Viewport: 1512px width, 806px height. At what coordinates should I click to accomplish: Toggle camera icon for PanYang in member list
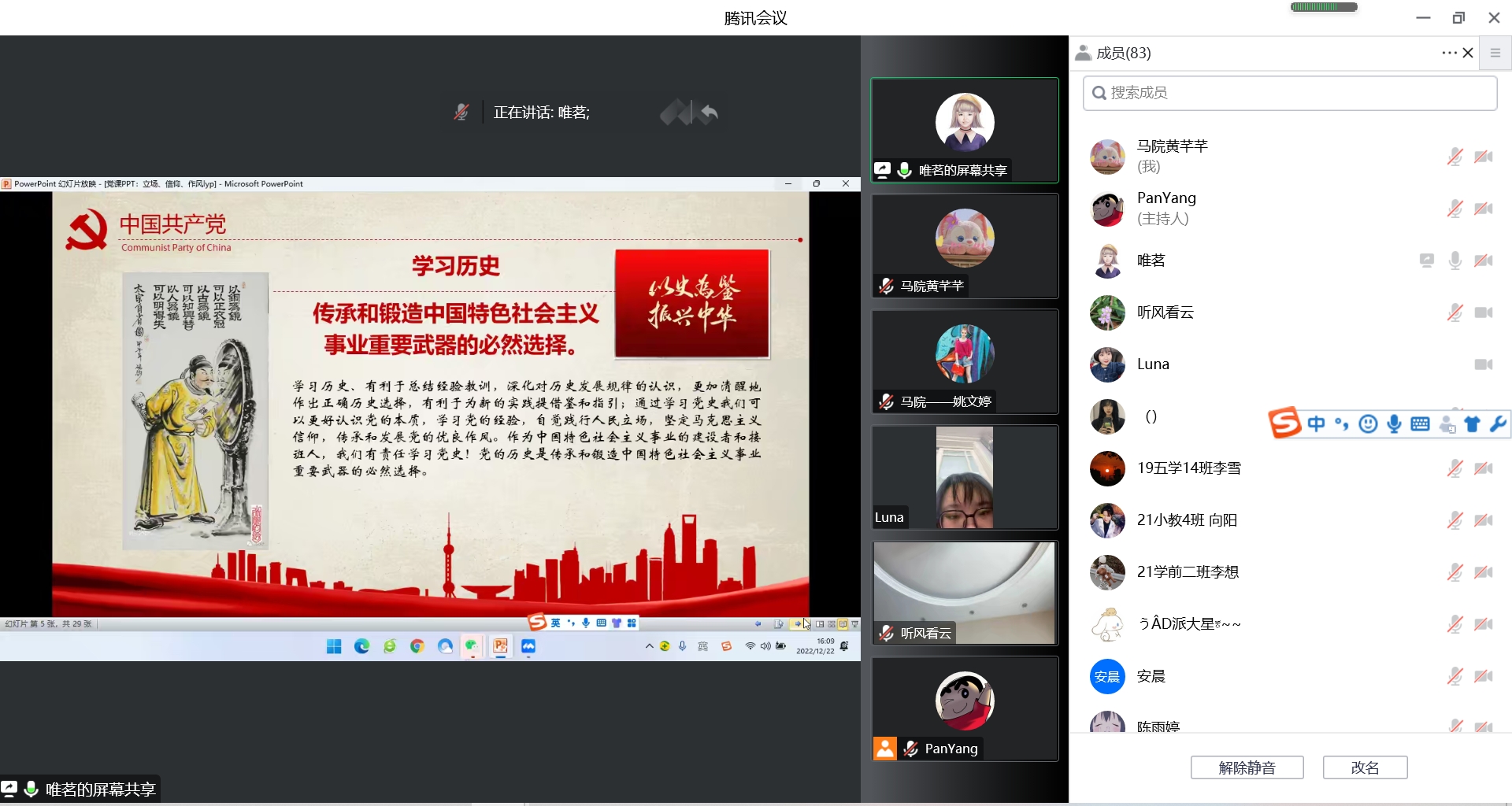pos(1484,209)
